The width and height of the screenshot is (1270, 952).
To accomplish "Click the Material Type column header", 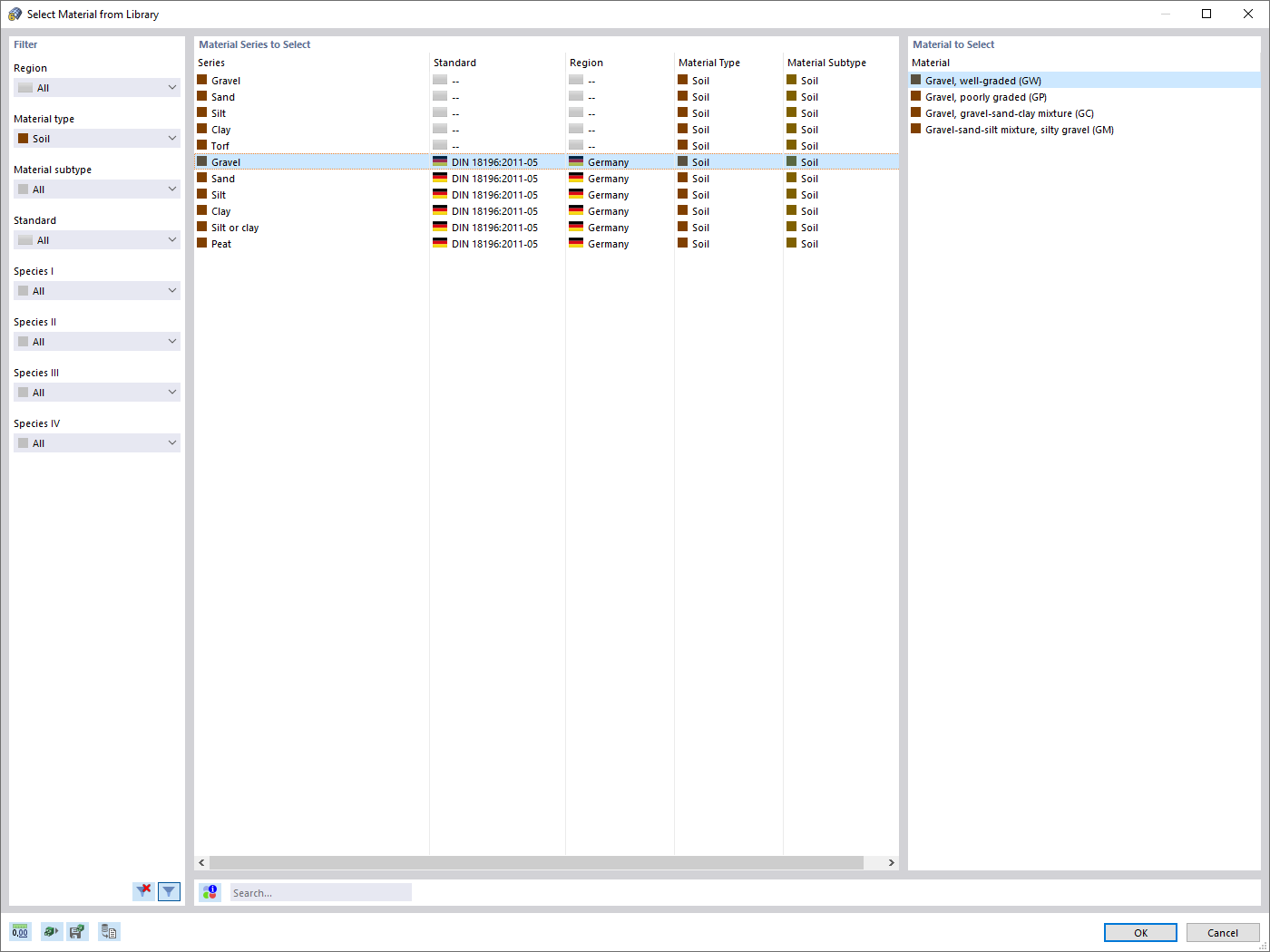I will click(729, 63).
